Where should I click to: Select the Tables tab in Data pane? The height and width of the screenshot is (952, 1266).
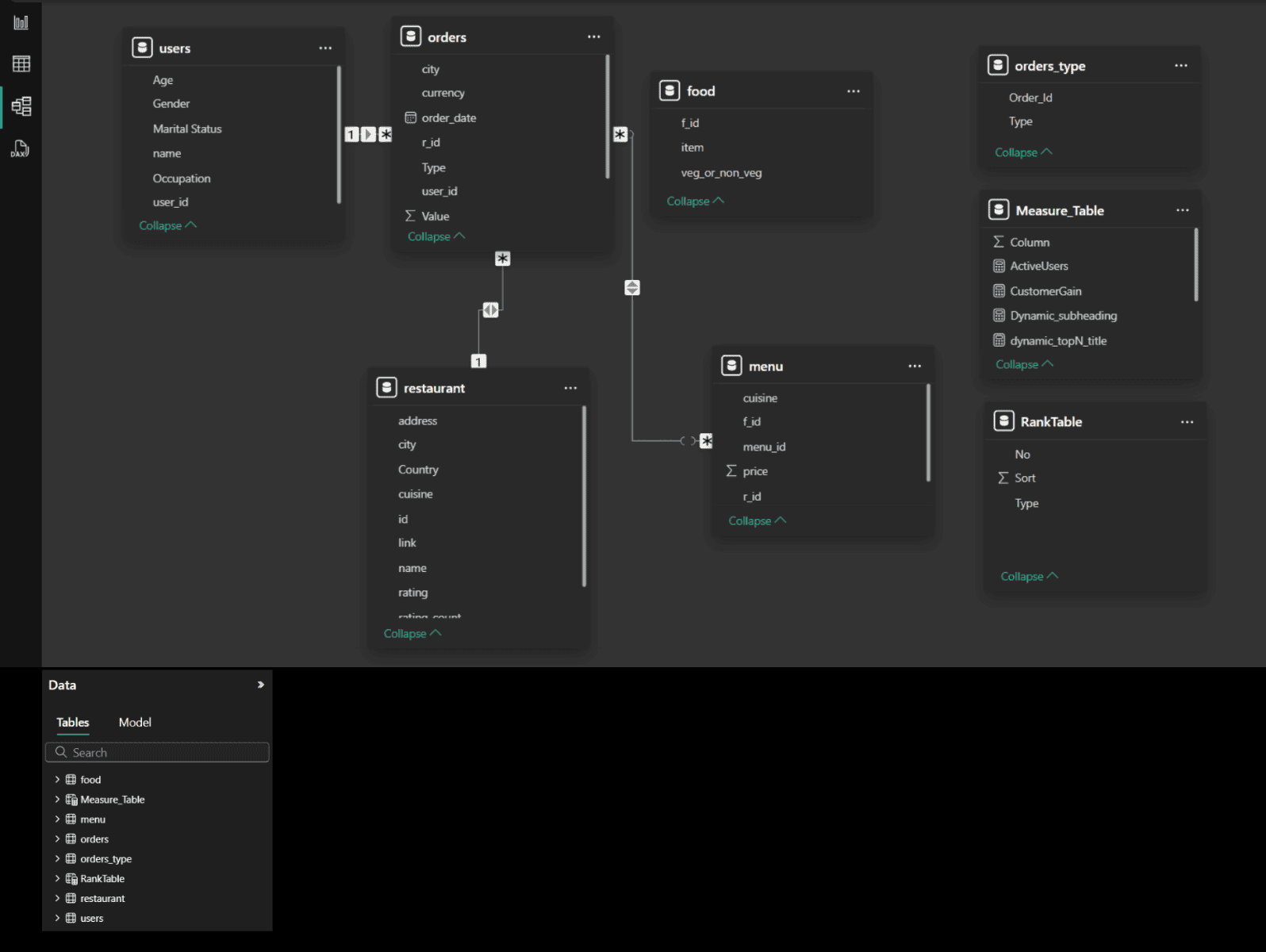coord(73,723)
